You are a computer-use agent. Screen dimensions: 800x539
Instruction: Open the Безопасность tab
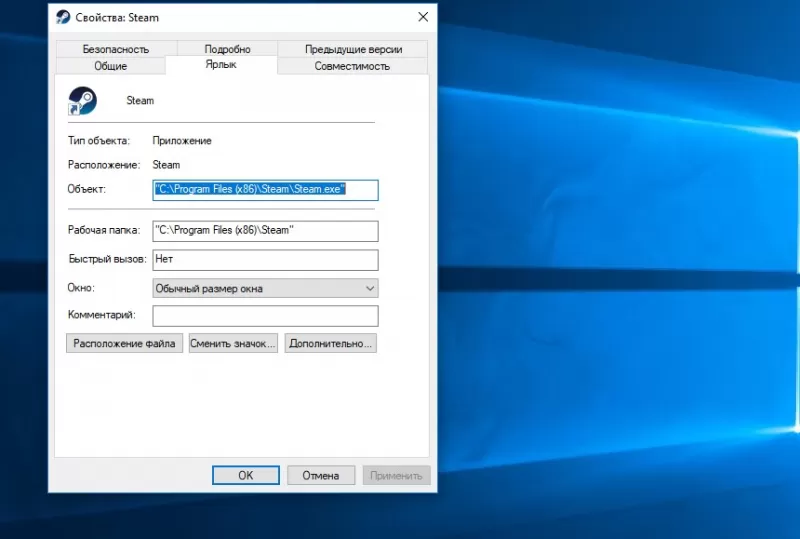(x=116, y=49)
